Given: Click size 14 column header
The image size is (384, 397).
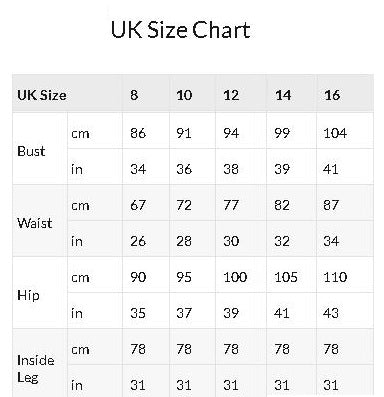Looking at the screenshot, I should pyautogui.click(x=283, y=95).
